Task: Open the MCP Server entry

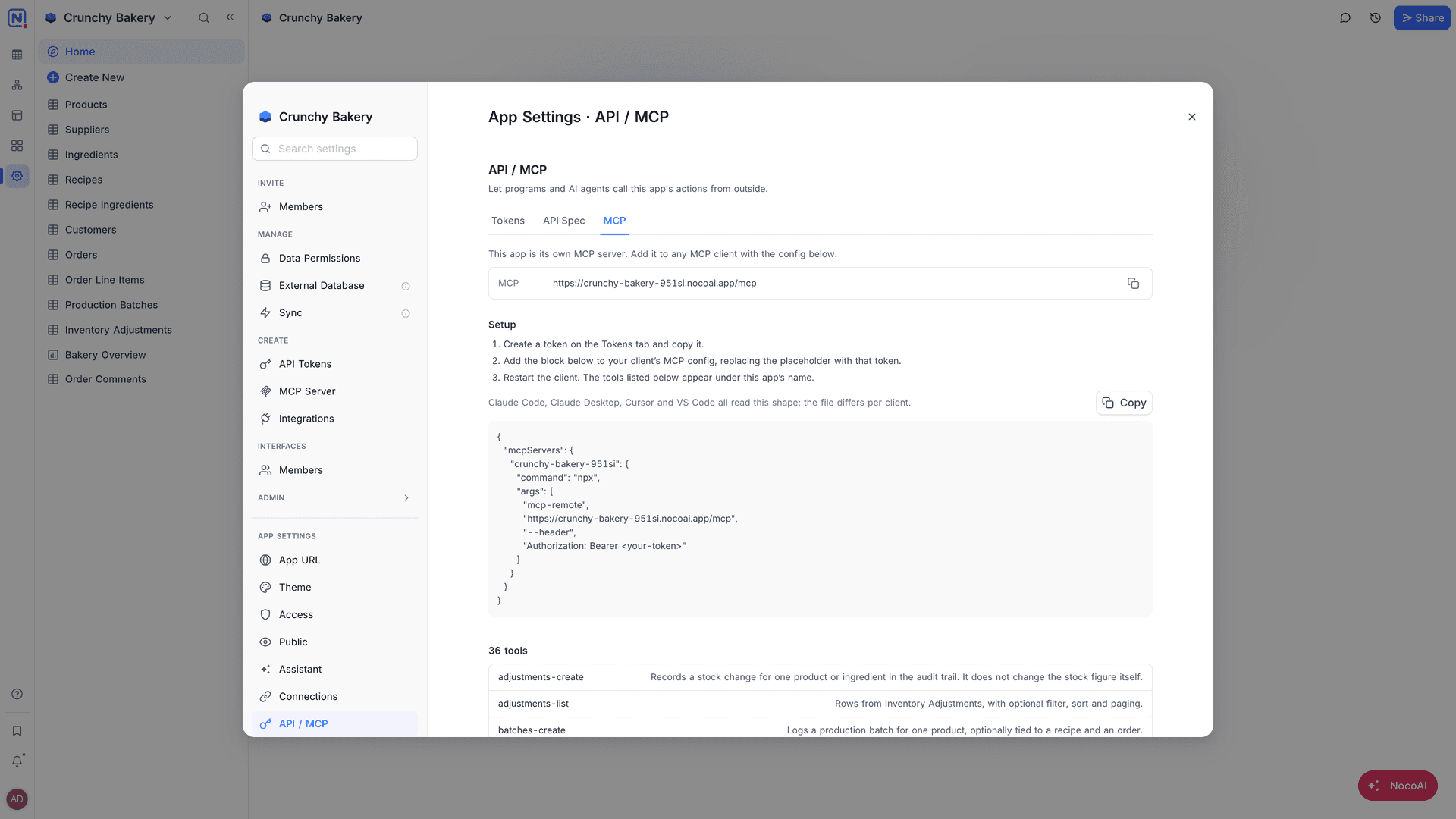Action: [334, 391]
